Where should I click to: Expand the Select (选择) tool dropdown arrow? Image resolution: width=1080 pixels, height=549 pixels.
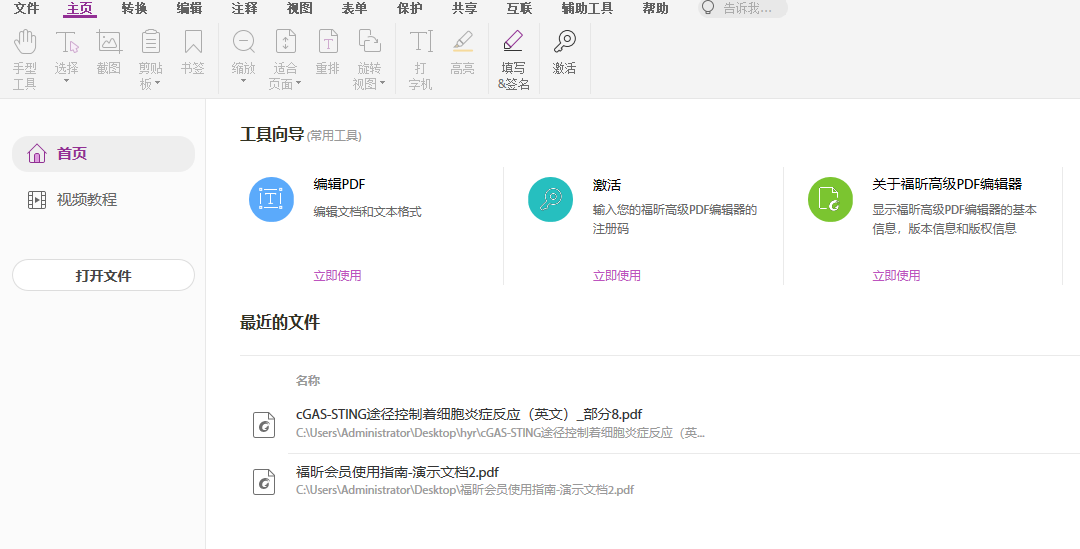click(x=67, y=81)
